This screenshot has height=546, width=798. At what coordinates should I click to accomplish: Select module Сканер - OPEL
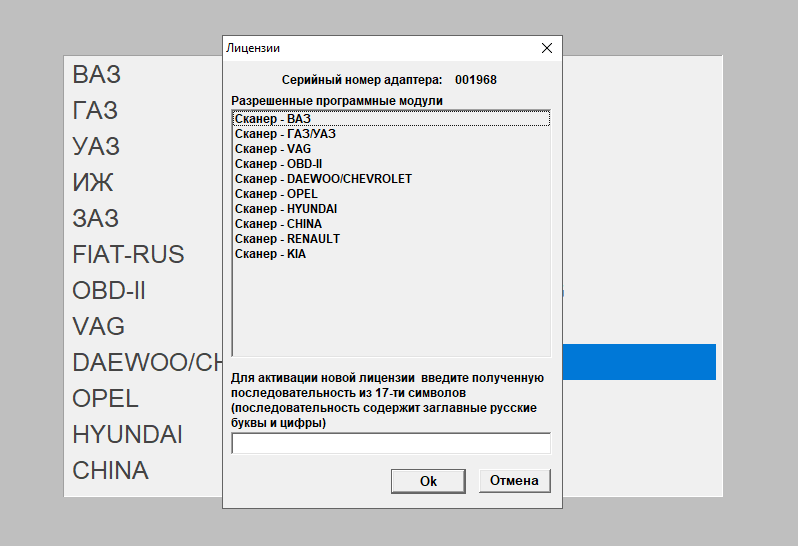pos(391,194)
